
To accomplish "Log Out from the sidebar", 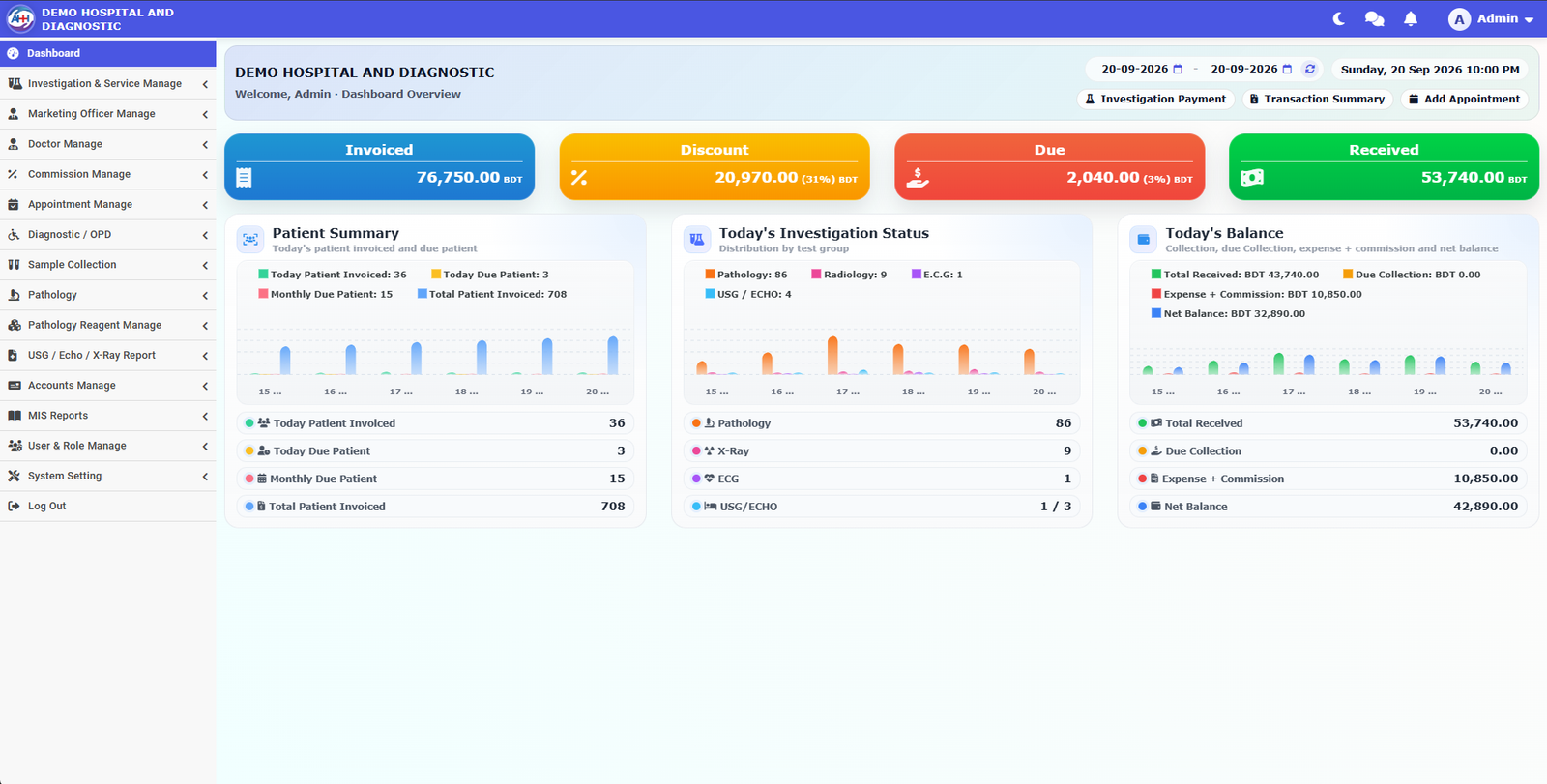I will 108,506.
